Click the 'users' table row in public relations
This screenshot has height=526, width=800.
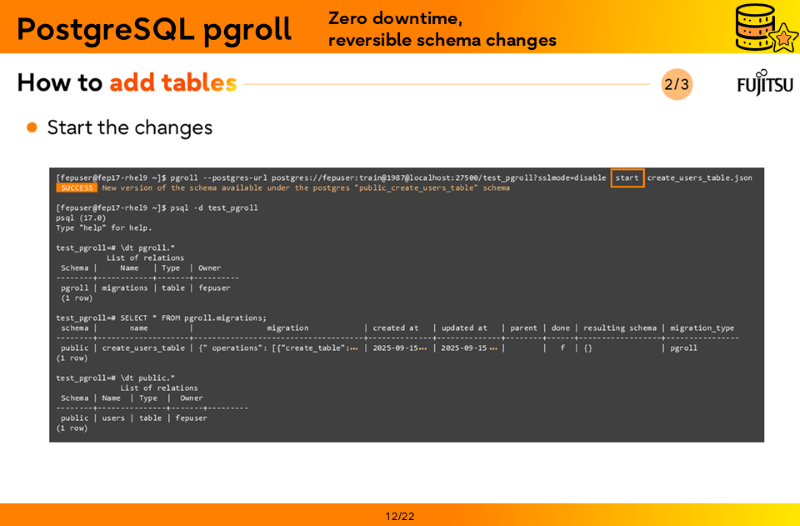(x=113, y=418)
